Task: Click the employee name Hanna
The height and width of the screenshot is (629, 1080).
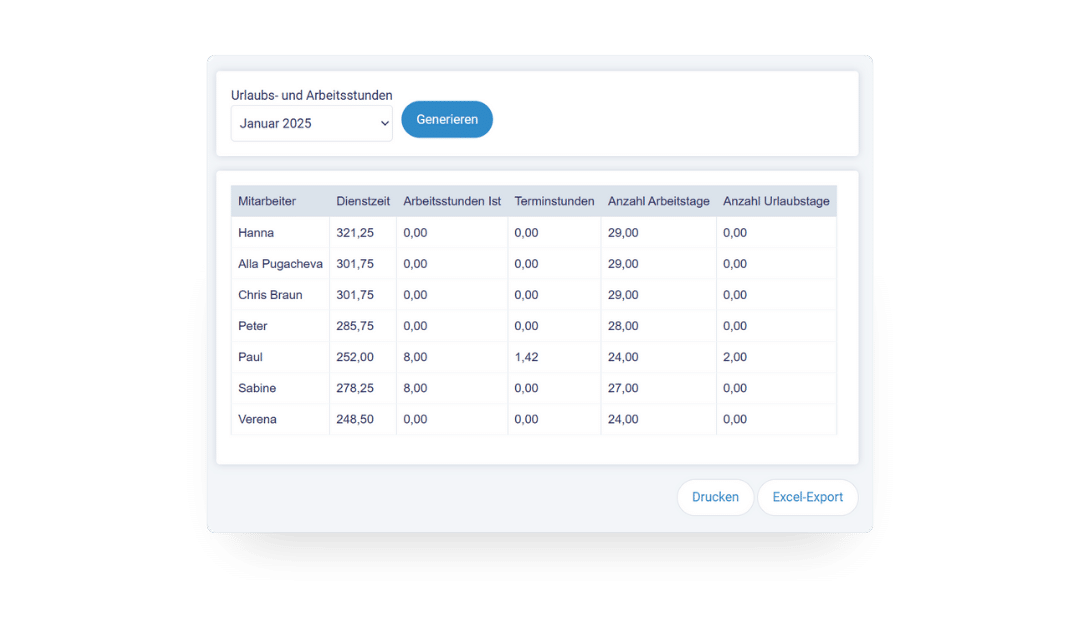Action: tap(256, 233)
